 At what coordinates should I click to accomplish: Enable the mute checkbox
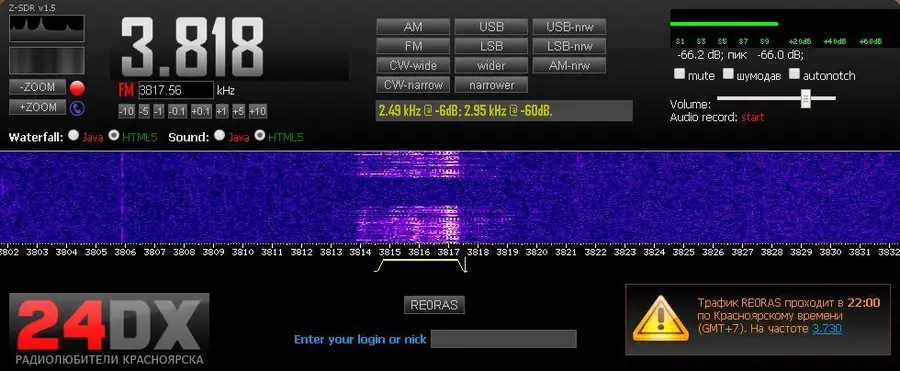(680, 74)
